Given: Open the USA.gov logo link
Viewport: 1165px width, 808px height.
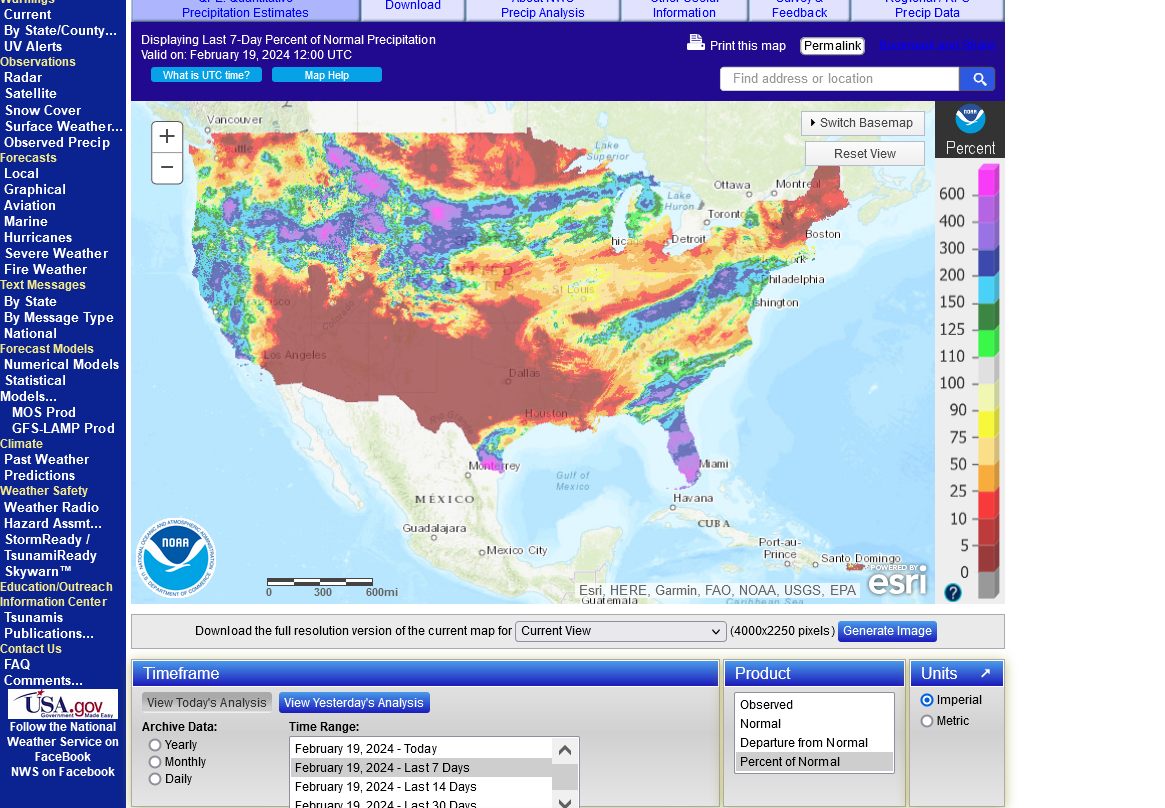Looking at the screenshot, I should click(63, 704).
